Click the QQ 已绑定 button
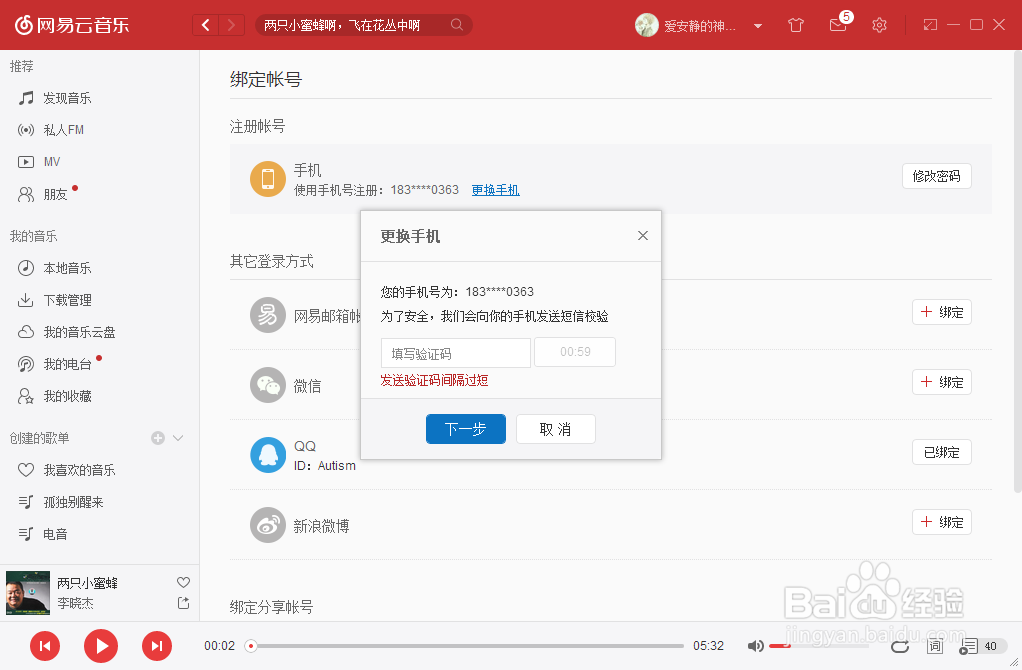 click(x=942, y=452)
